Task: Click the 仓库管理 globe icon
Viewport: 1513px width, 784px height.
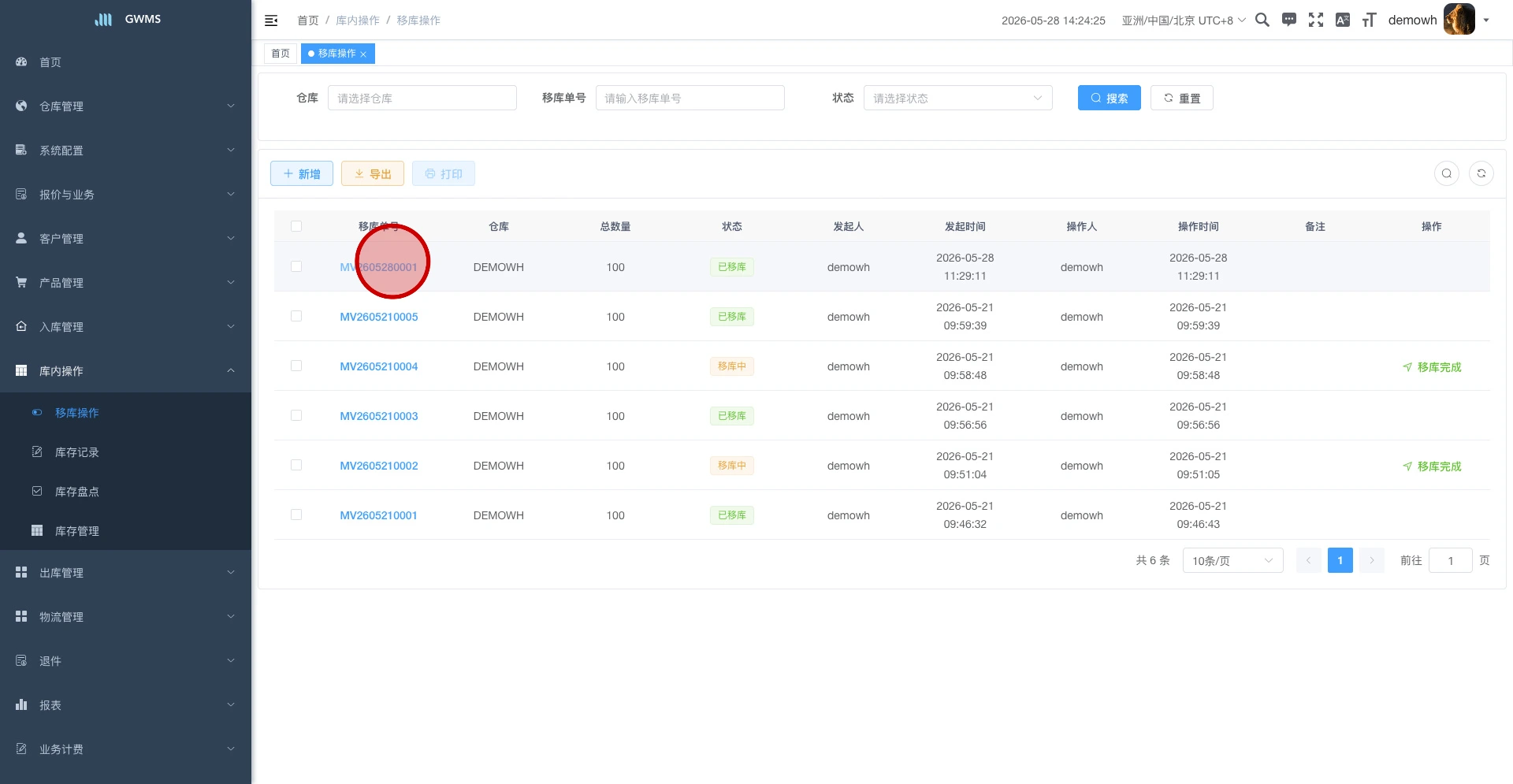Action: point(21,106)
